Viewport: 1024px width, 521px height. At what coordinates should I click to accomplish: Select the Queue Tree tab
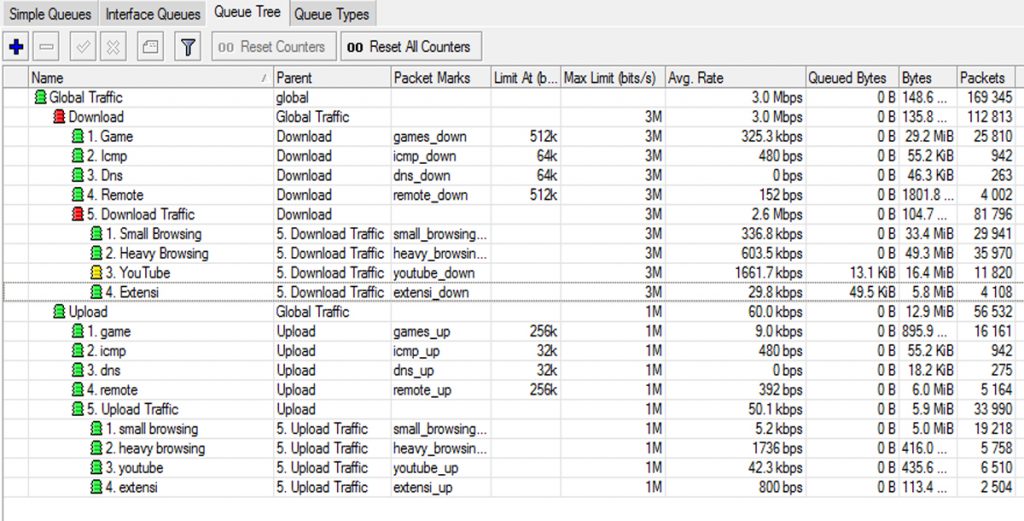[x=248, y=12]
